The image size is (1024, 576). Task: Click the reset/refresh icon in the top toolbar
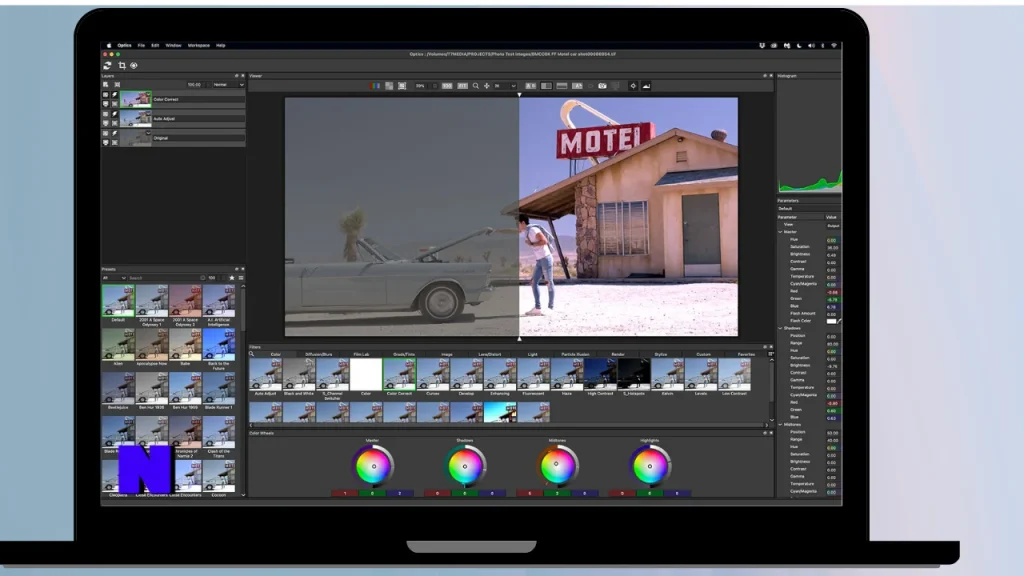coord(107,65)
